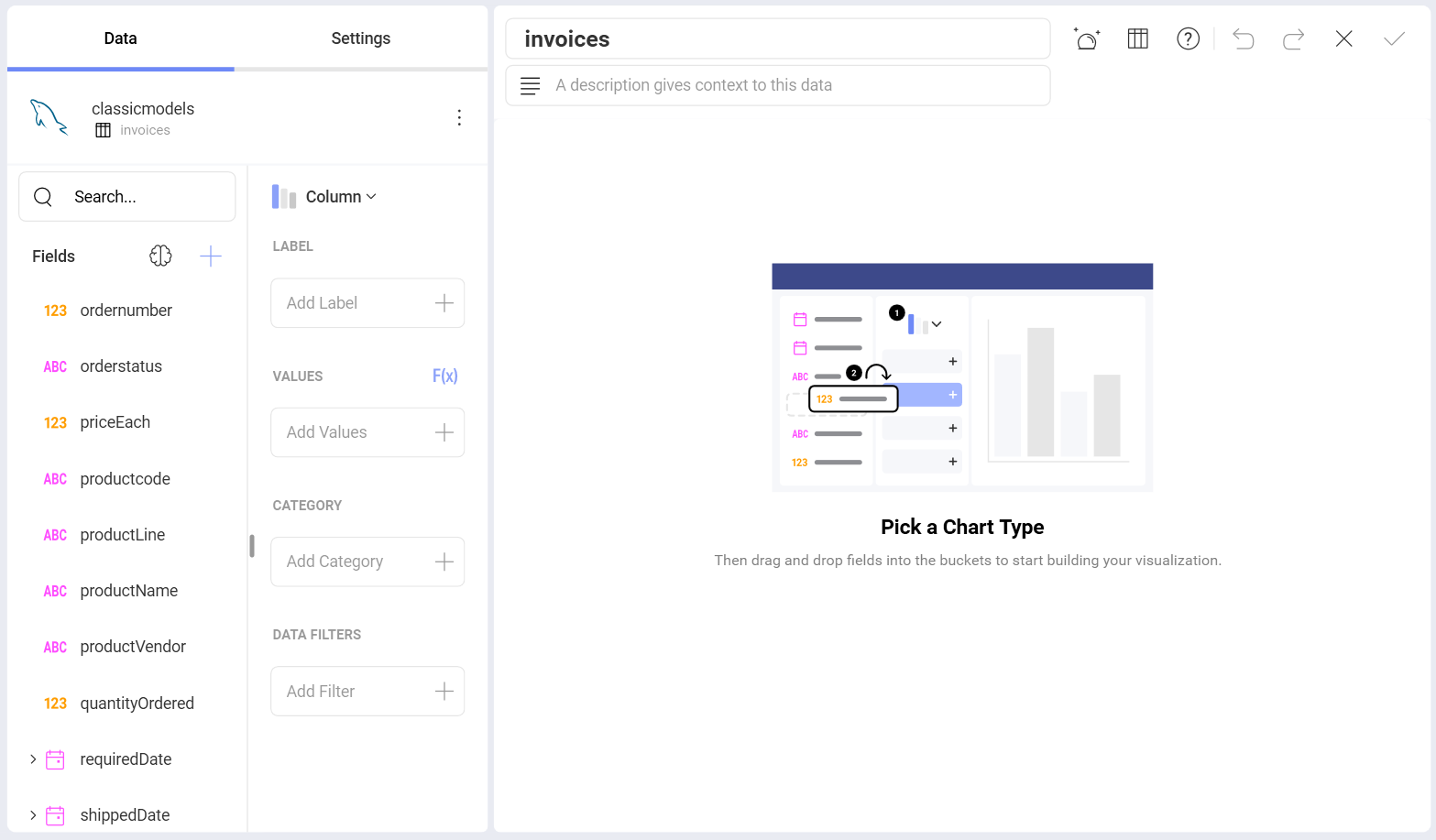Open classicmodels data source options menu
The image size is (1436, 840).
pos(459,117)
